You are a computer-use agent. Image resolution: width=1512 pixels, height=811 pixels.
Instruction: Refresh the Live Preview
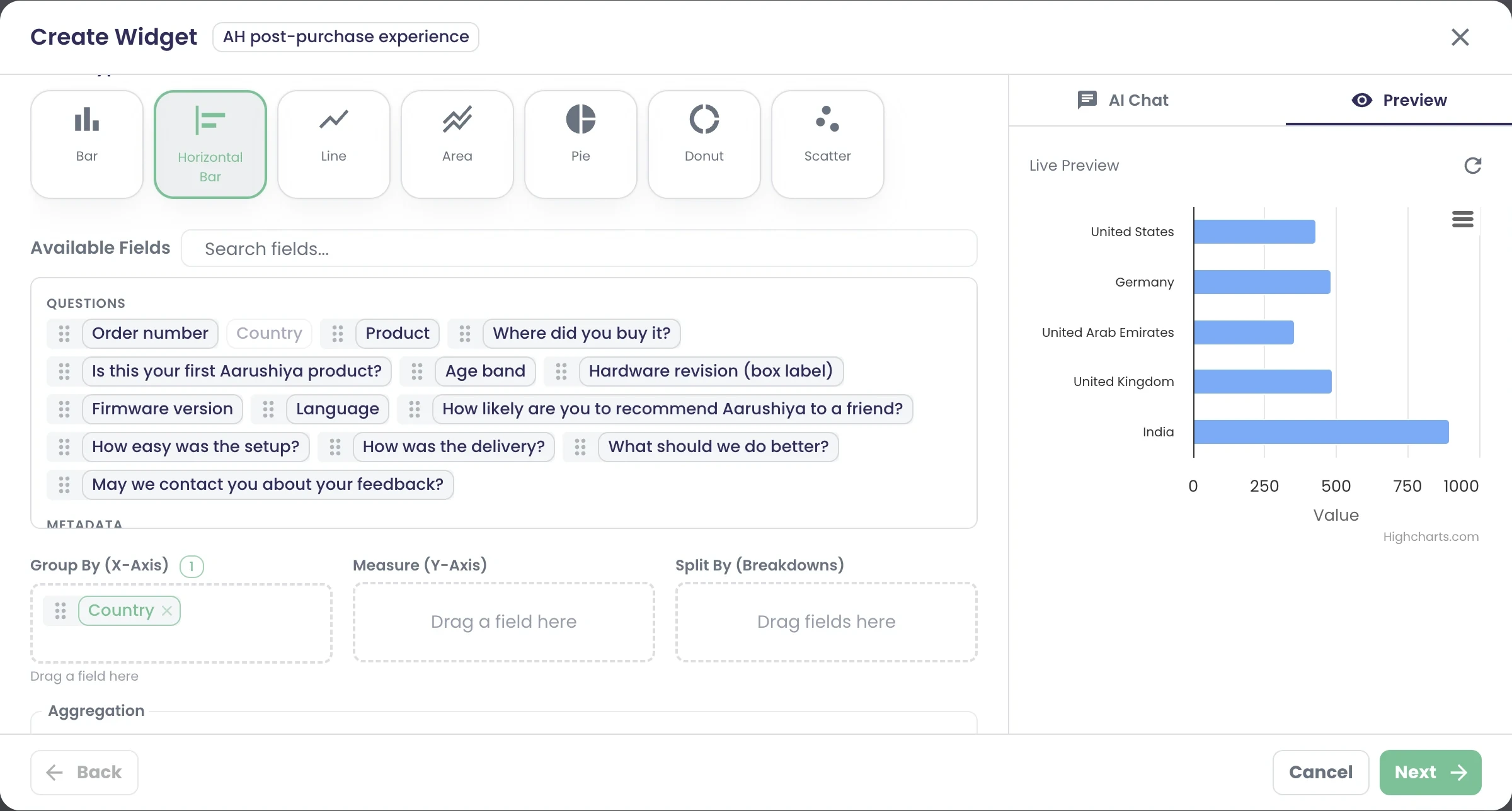pyautogui.click(x=1472, y=166)
